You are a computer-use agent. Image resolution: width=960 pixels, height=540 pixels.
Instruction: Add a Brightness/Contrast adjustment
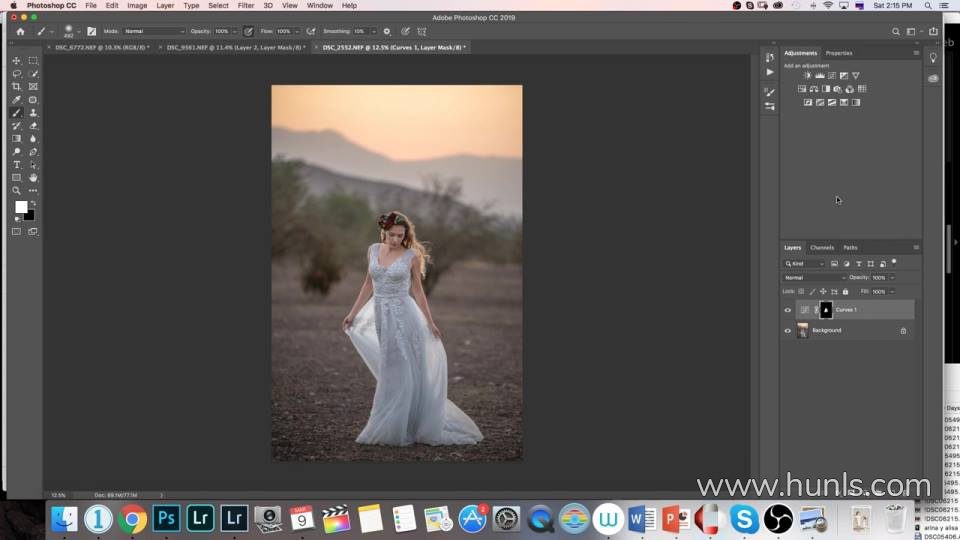(808, 75)
